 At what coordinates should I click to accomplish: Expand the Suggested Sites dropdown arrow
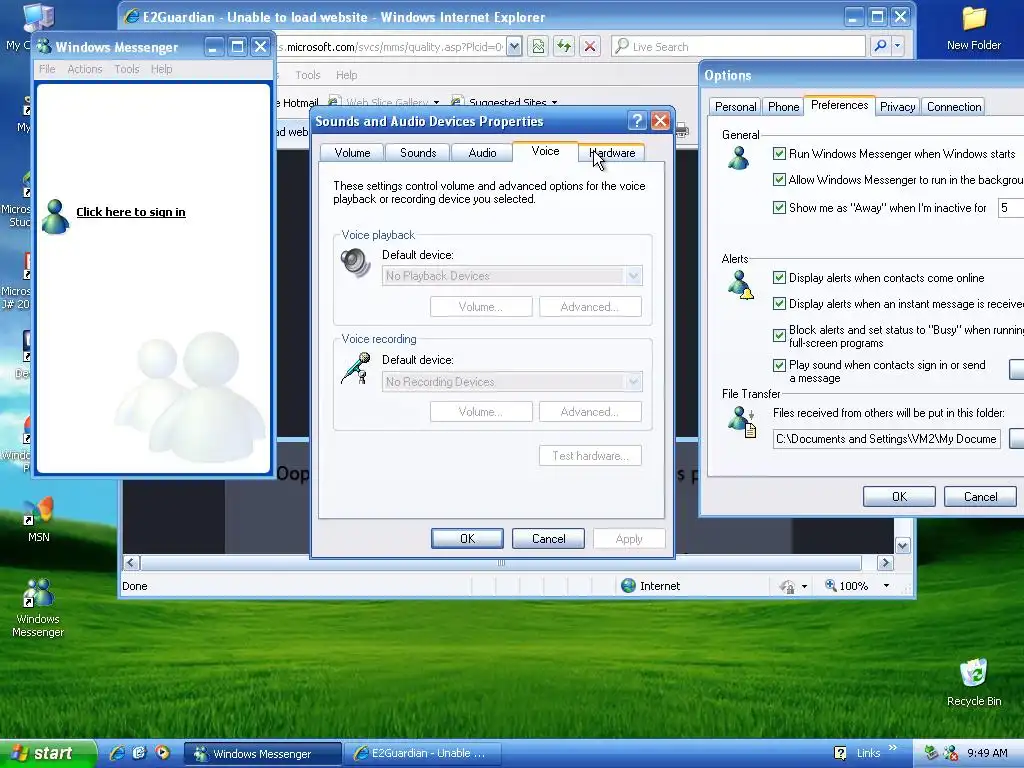point(554,103)
